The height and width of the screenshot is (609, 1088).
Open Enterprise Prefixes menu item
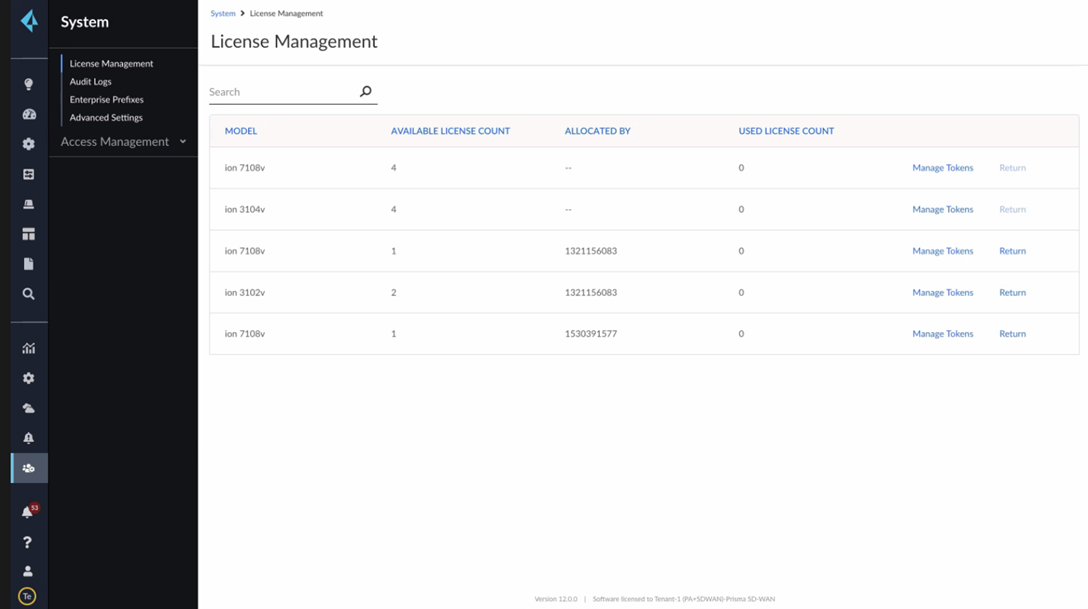pos(106,100)
